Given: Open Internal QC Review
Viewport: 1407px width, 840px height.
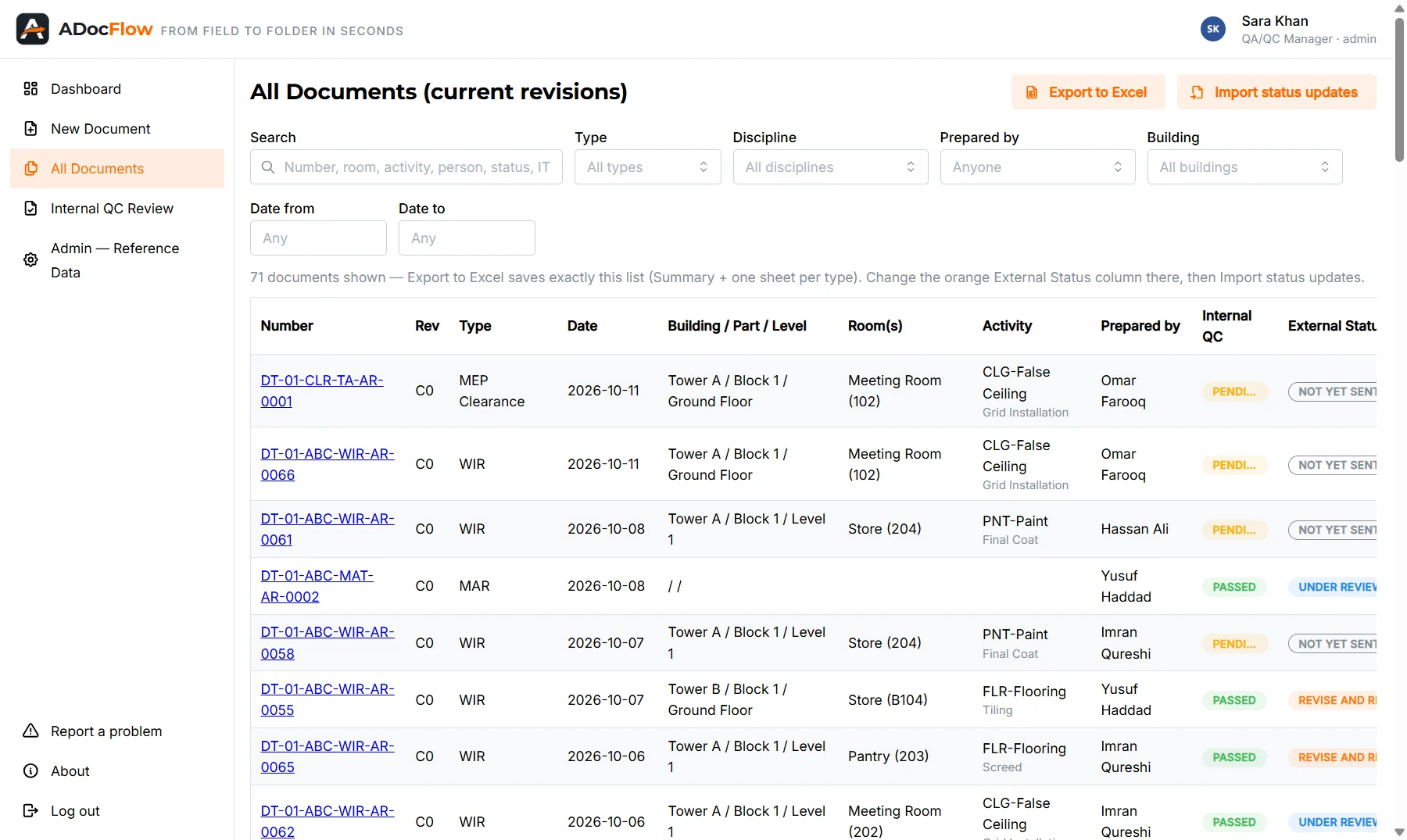Looking at the screenshot, I should (x=117, y=208).
